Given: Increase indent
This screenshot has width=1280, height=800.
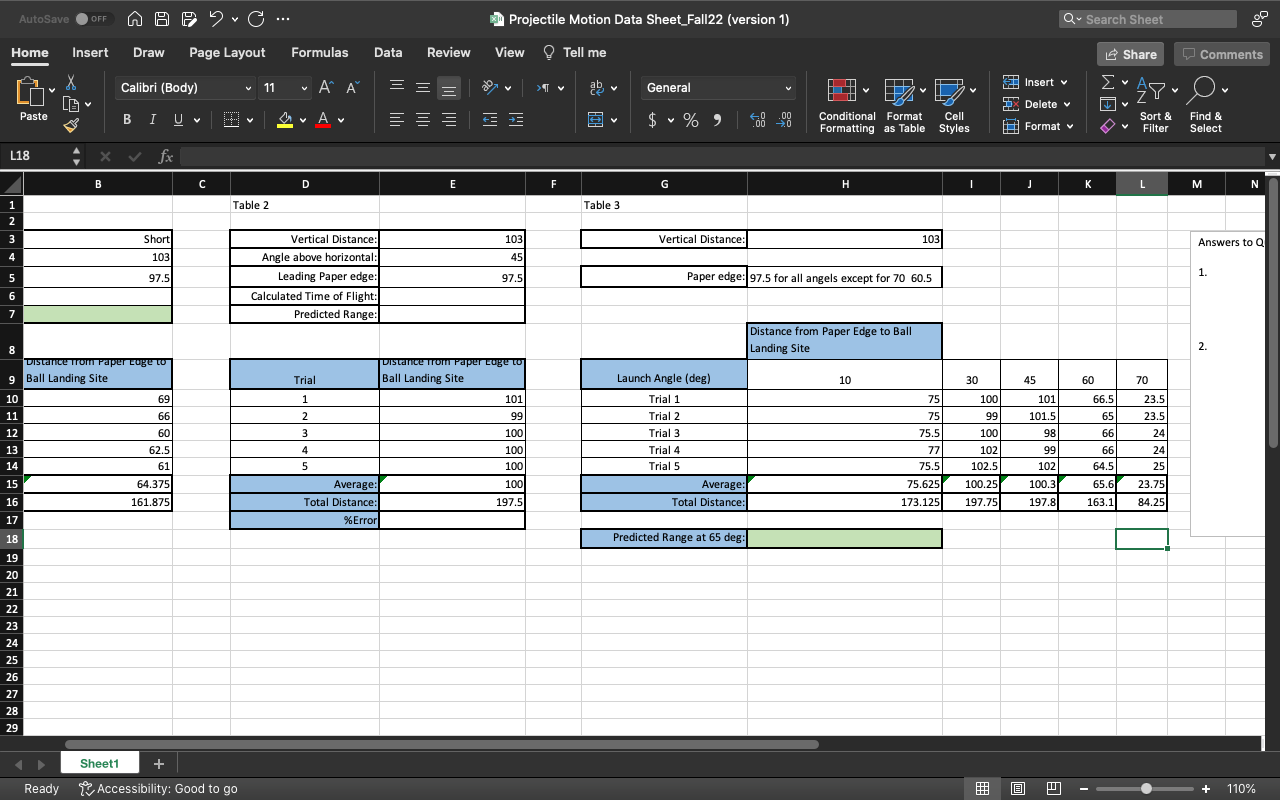Looking at the screenshot, I should [516, 120].
